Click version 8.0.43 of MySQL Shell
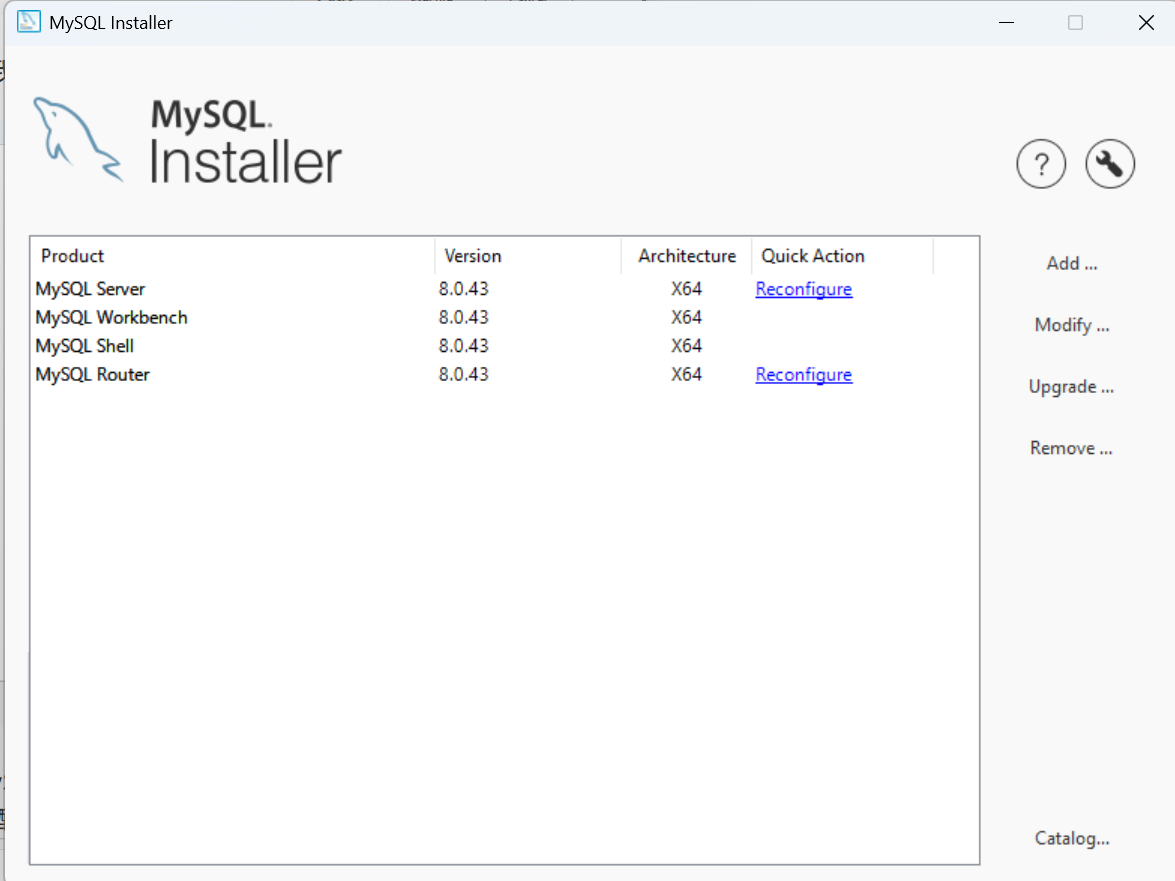Screen dimensions: 1175x881 pyautogui.click(x=463, y=346)
